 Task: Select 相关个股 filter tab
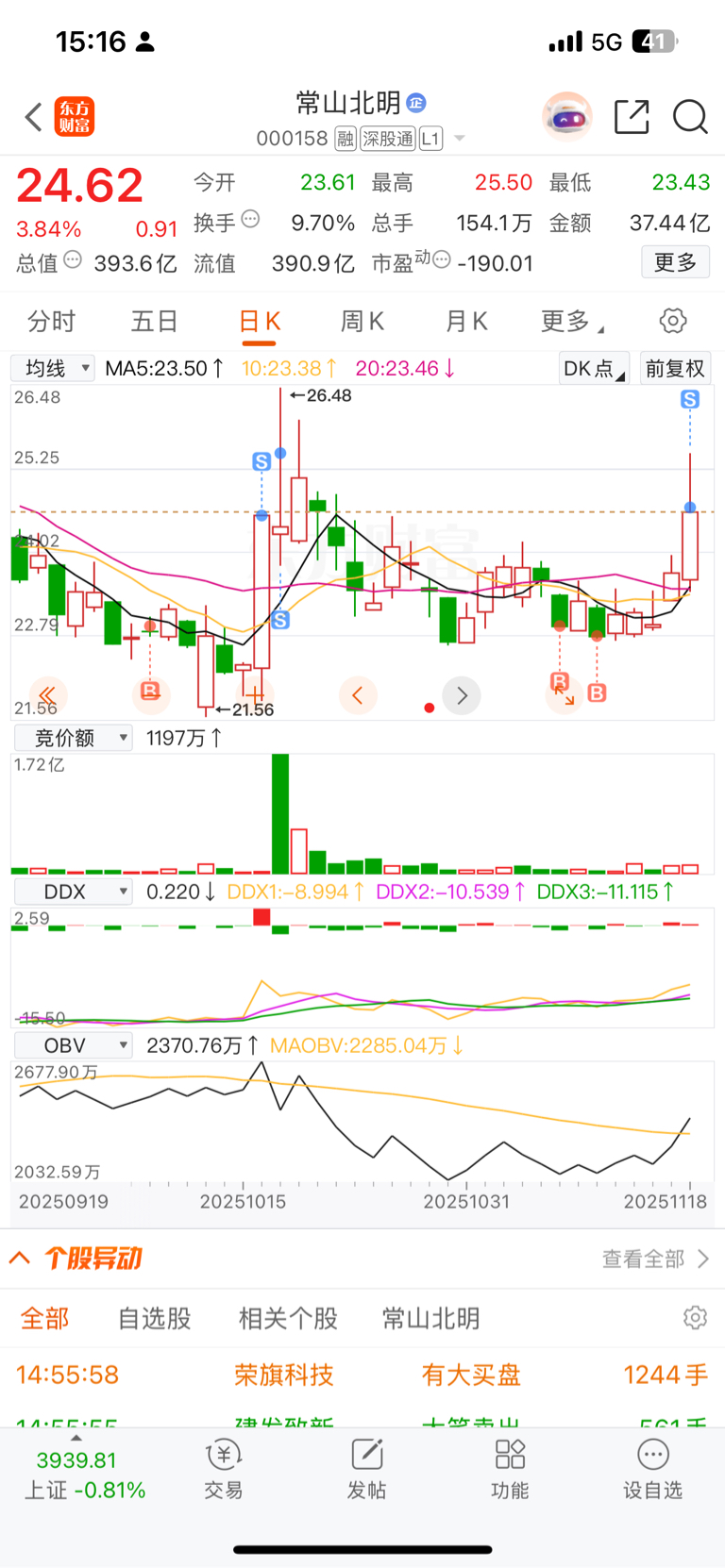tap(288, 1318)
